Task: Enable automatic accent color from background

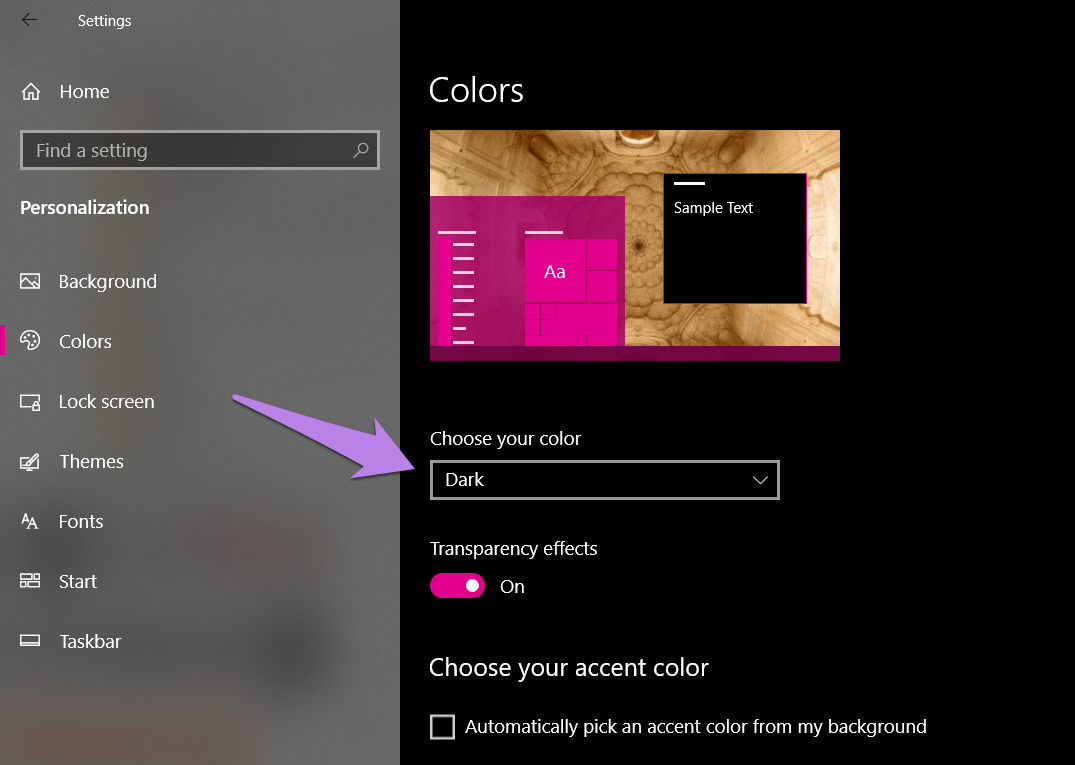Action: click(x=442, y=727)
